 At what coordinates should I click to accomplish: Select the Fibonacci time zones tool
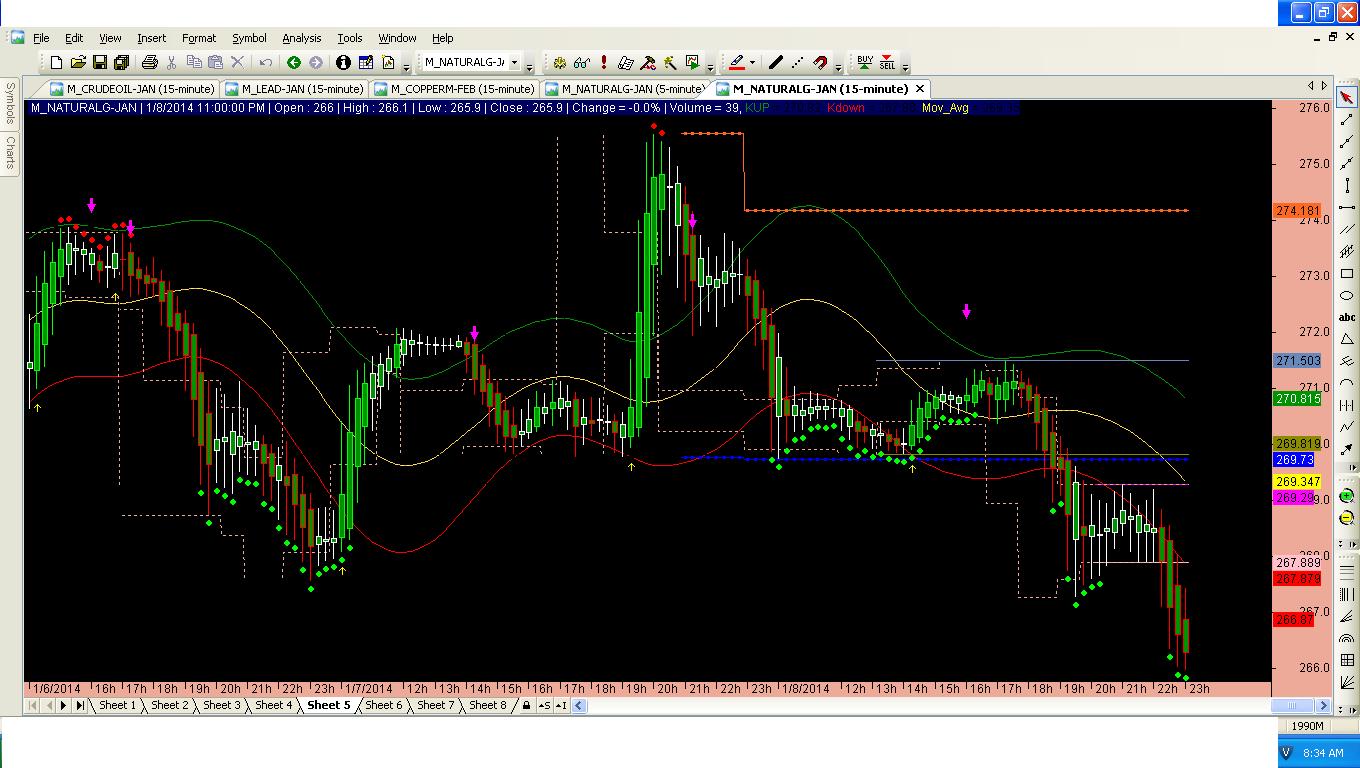pyautogui.click(x=1347, y=594)
